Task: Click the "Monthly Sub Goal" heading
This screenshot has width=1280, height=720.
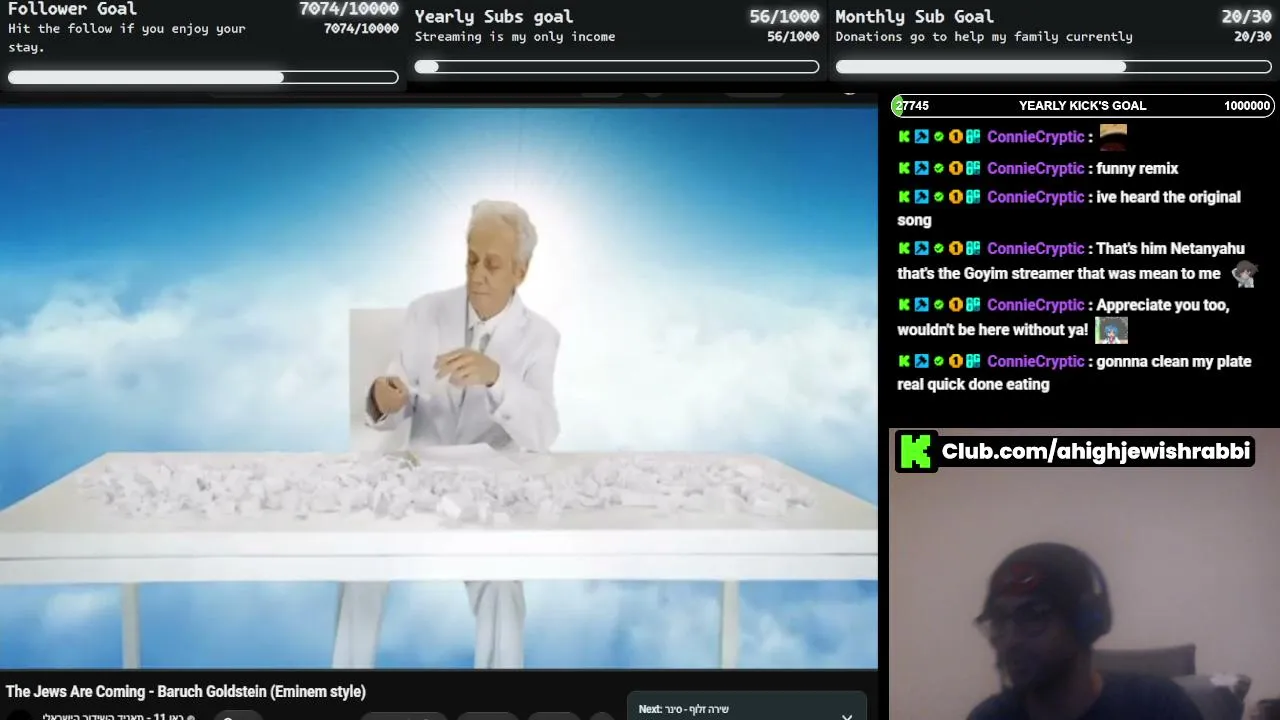Action: pos(915,17)
